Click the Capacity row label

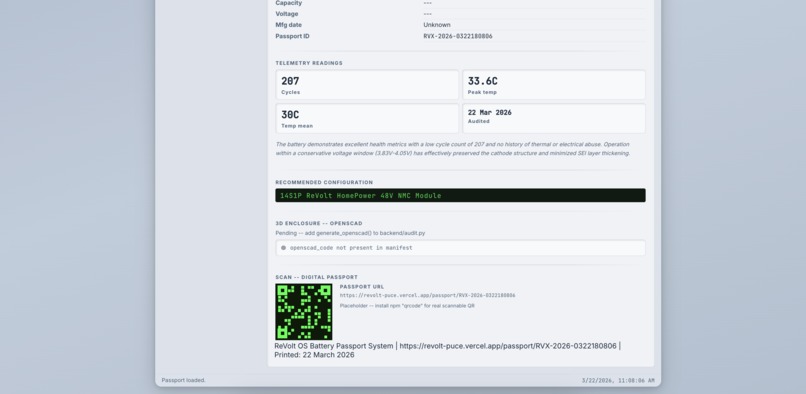pos(288,3)
